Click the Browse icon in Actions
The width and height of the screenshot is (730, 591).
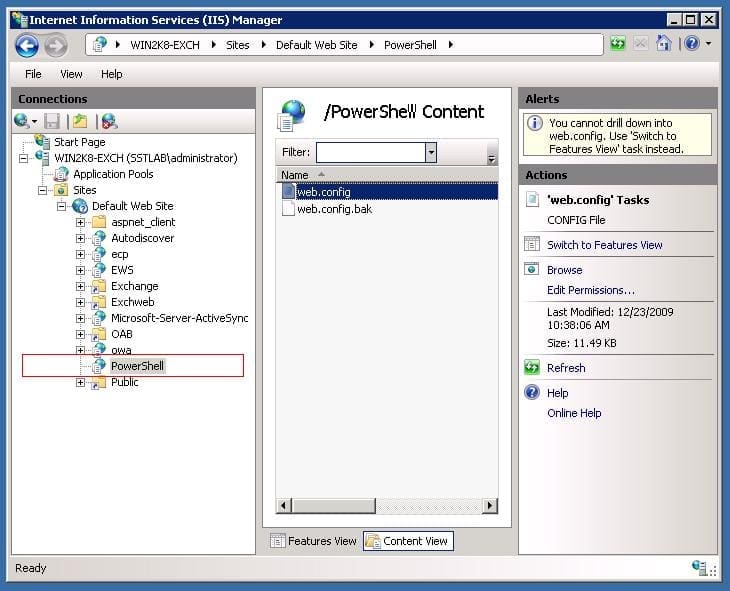click(x=532, y=269)
